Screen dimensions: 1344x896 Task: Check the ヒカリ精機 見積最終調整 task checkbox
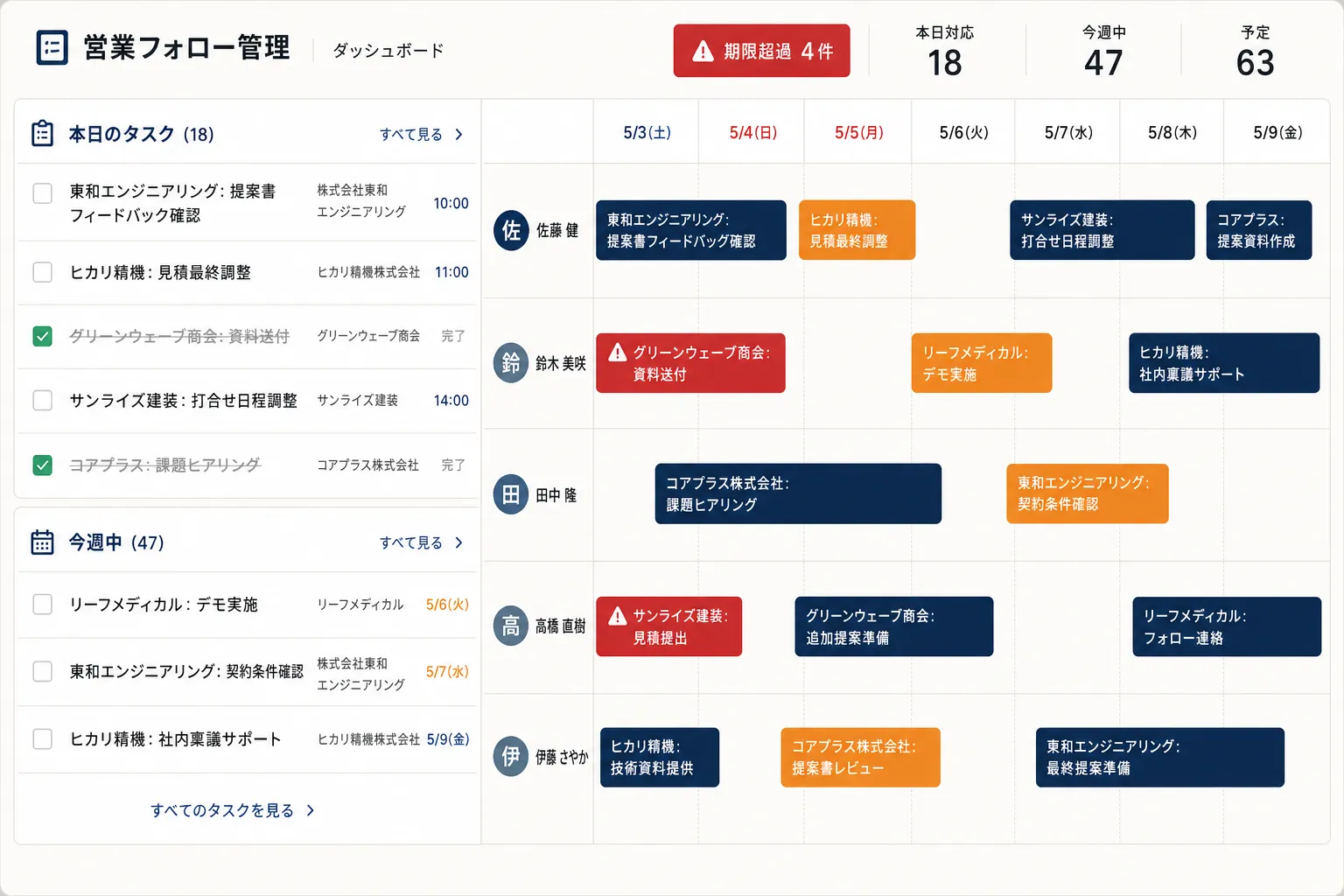tap(42, 272)
